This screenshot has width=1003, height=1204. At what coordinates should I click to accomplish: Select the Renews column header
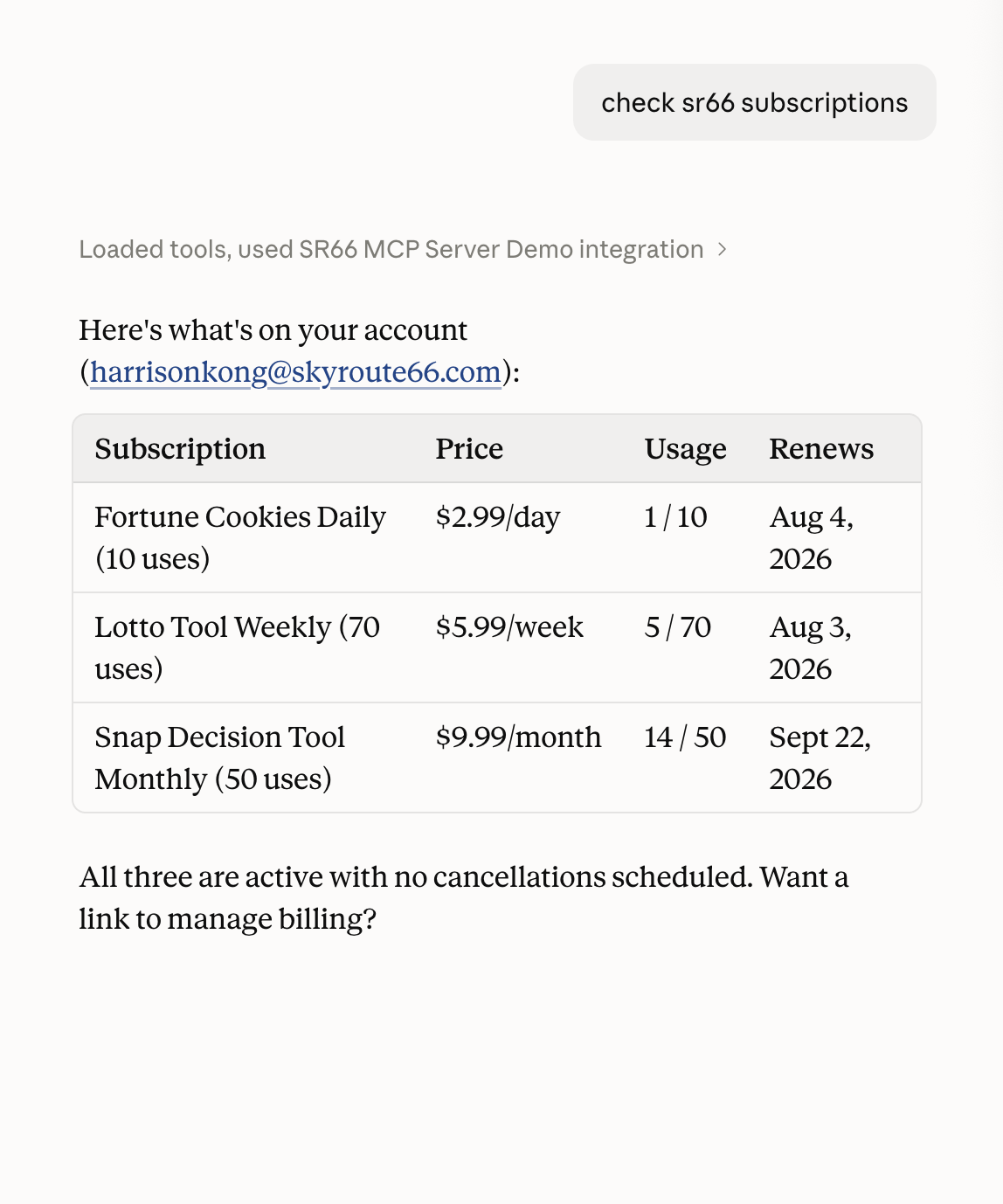(821, 449)
